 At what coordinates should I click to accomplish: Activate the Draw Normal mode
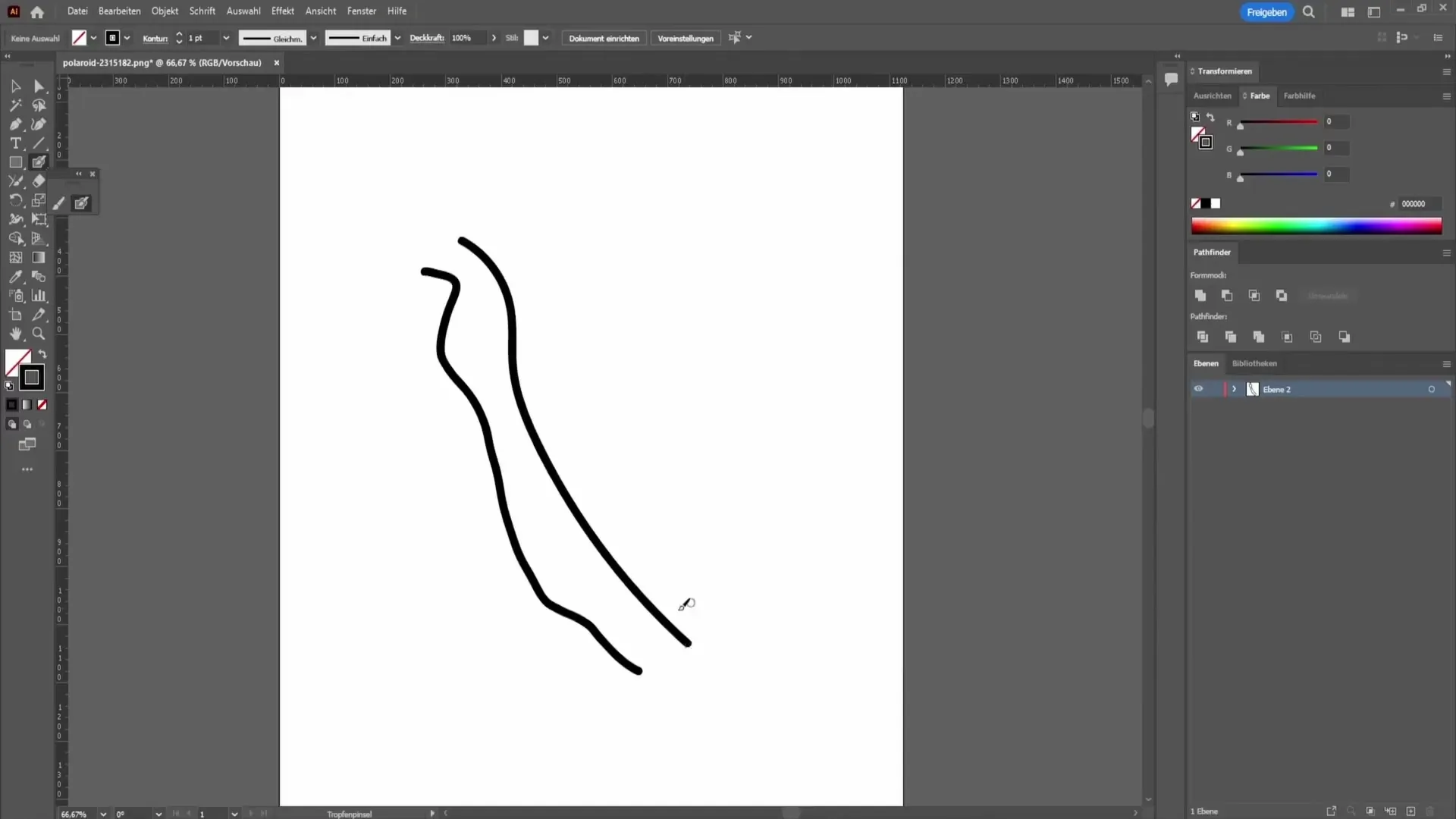coord(11,425)
